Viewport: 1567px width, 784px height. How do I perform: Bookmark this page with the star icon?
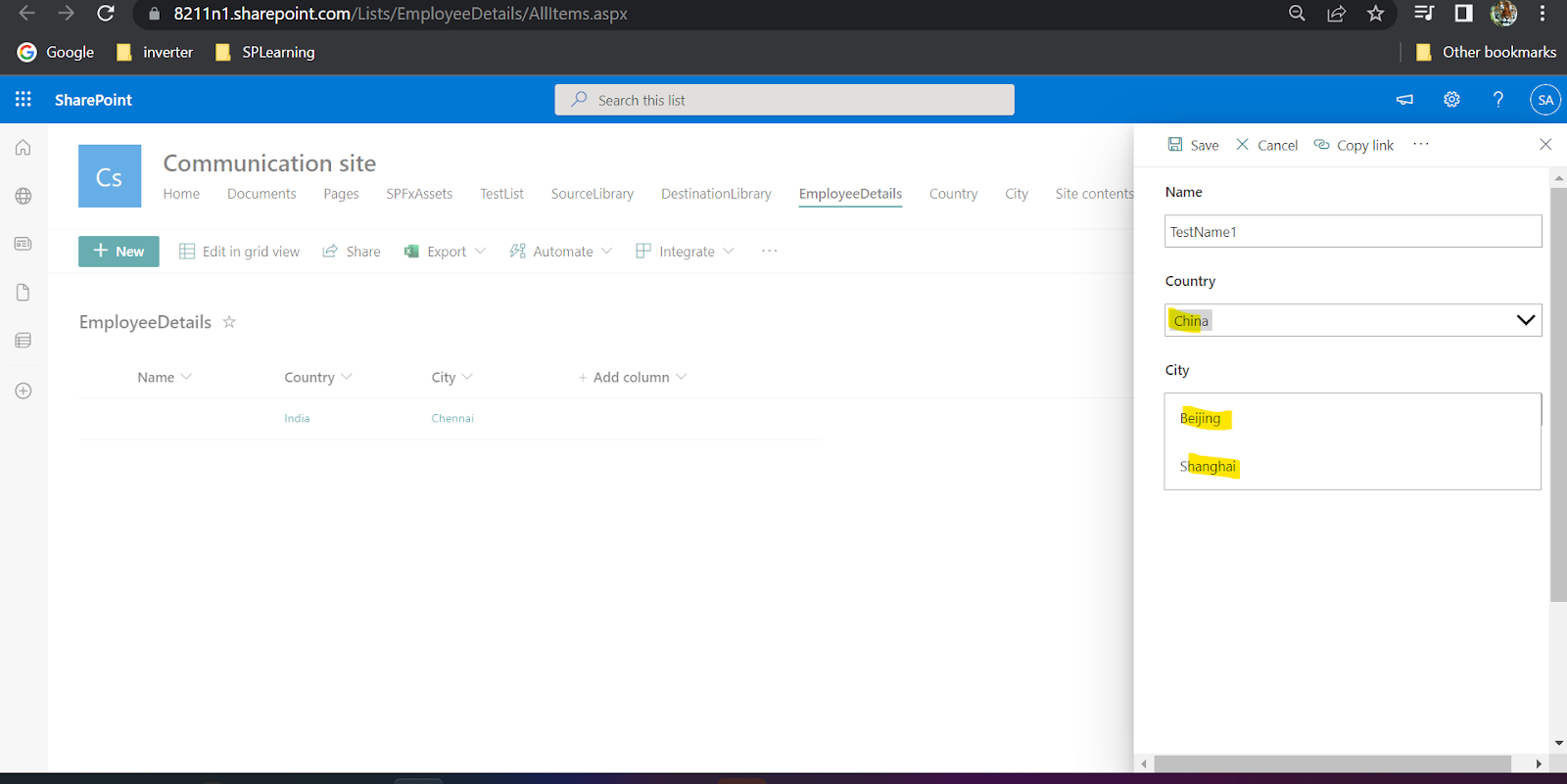pos(1375,14)
